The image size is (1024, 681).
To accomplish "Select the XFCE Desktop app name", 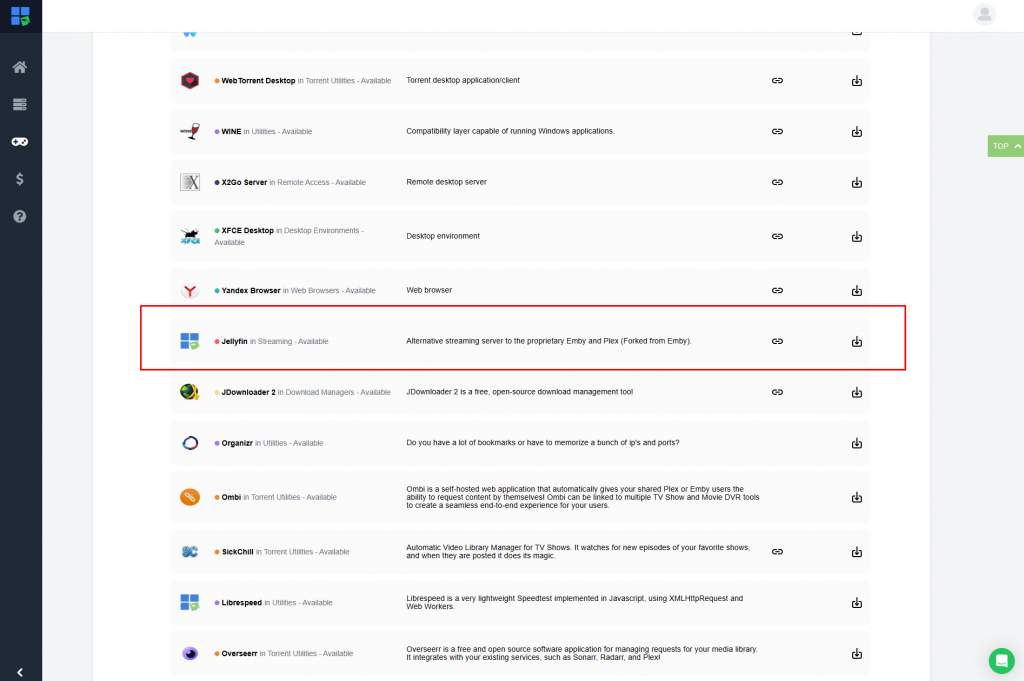I will coord(248,230).
